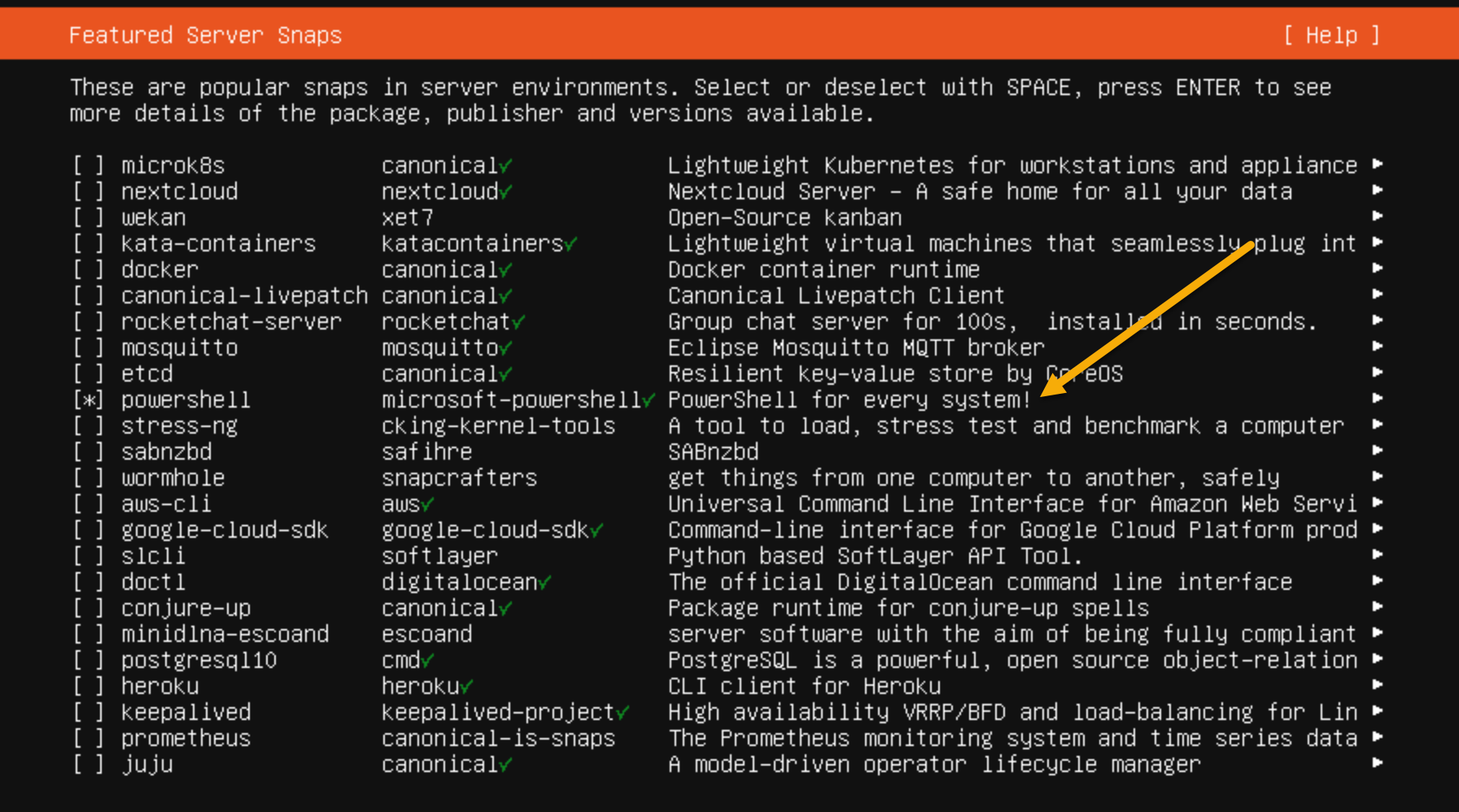The height and width of the screenshot is (812, 1459).
Task: Toggle the prometheus snap checkbox
Action: click(89, 739)
